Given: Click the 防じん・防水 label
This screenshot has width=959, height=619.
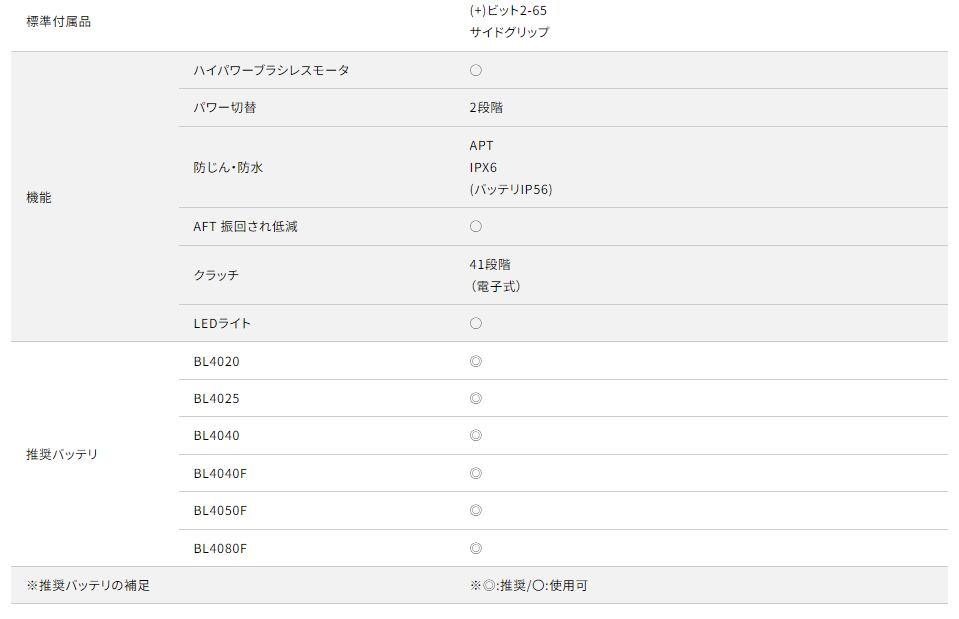Looking at the screenshot, I should pyautogui.click(x=228, y=167).
